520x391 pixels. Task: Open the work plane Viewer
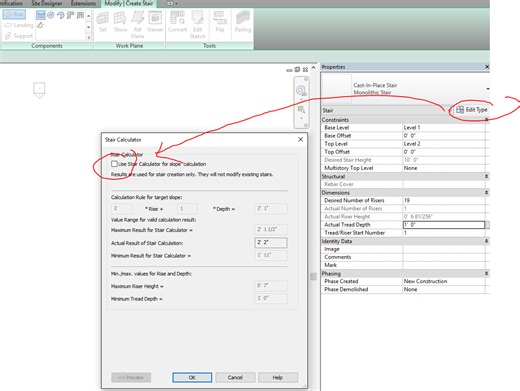click(155, 22)
